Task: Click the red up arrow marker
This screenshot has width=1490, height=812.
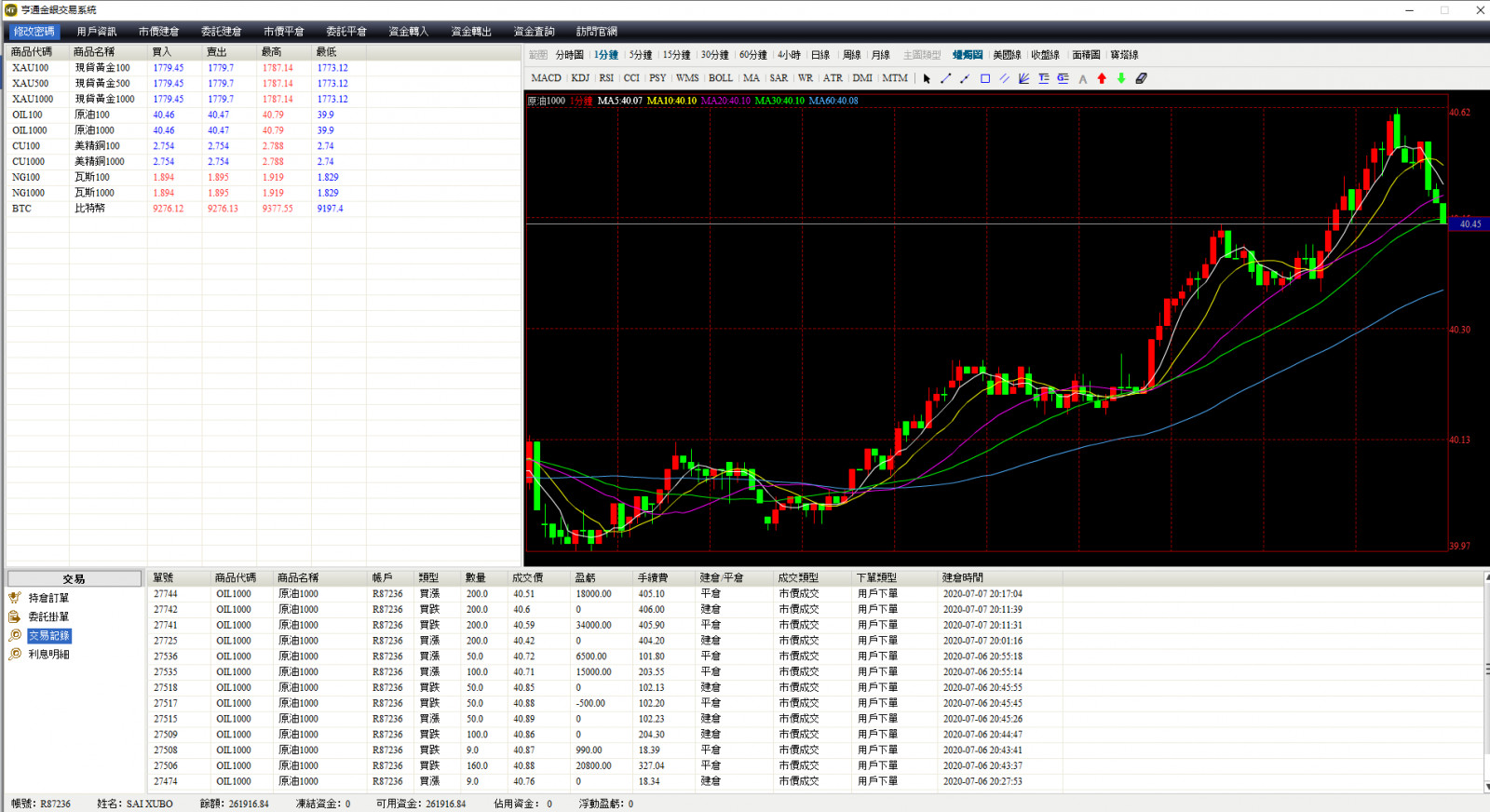Action: click(x=1102, y=79)
